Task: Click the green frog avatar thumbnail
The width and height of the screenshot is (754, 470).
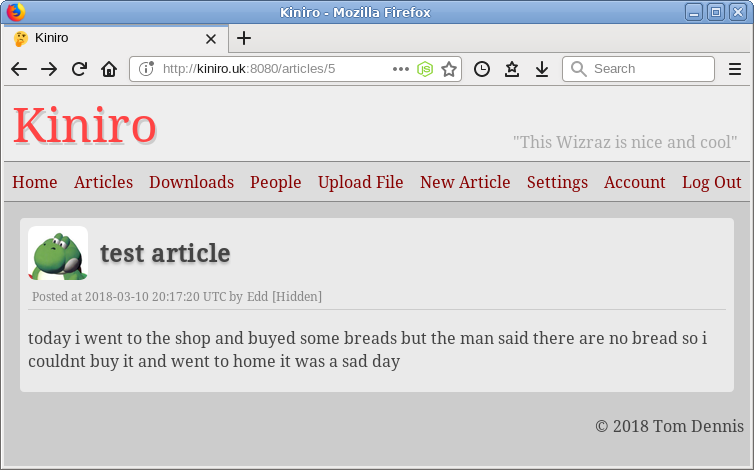Action: coord(58,254)
